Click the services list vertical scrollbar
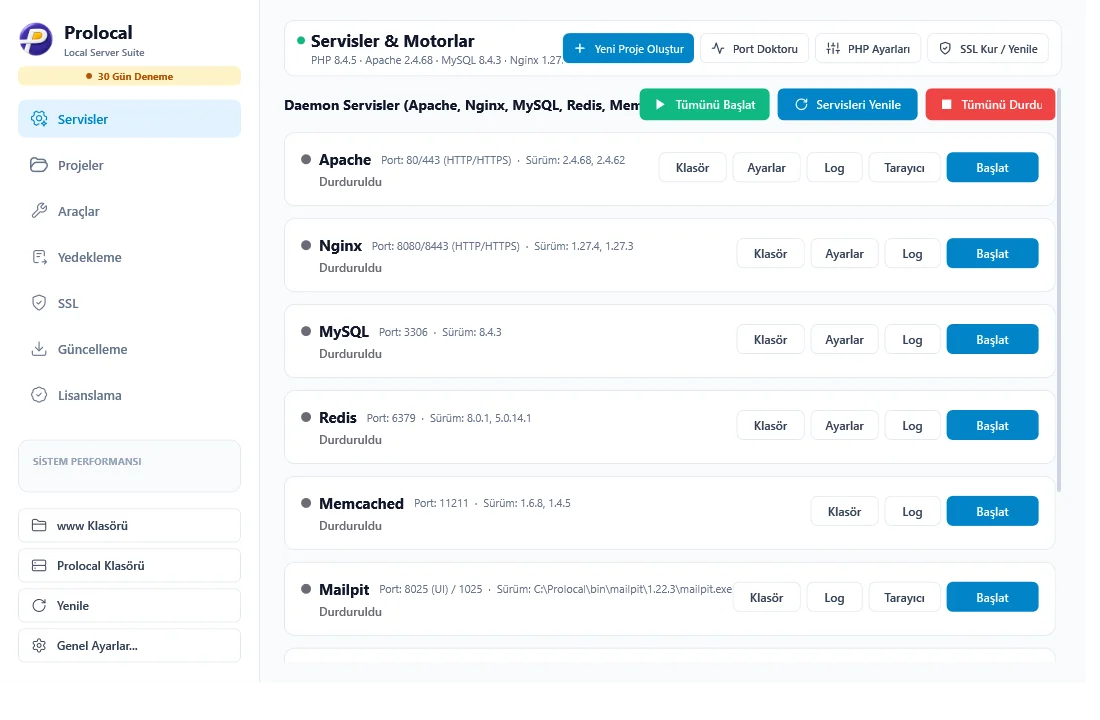The image size is (1100, 720). pos(1059,290)
